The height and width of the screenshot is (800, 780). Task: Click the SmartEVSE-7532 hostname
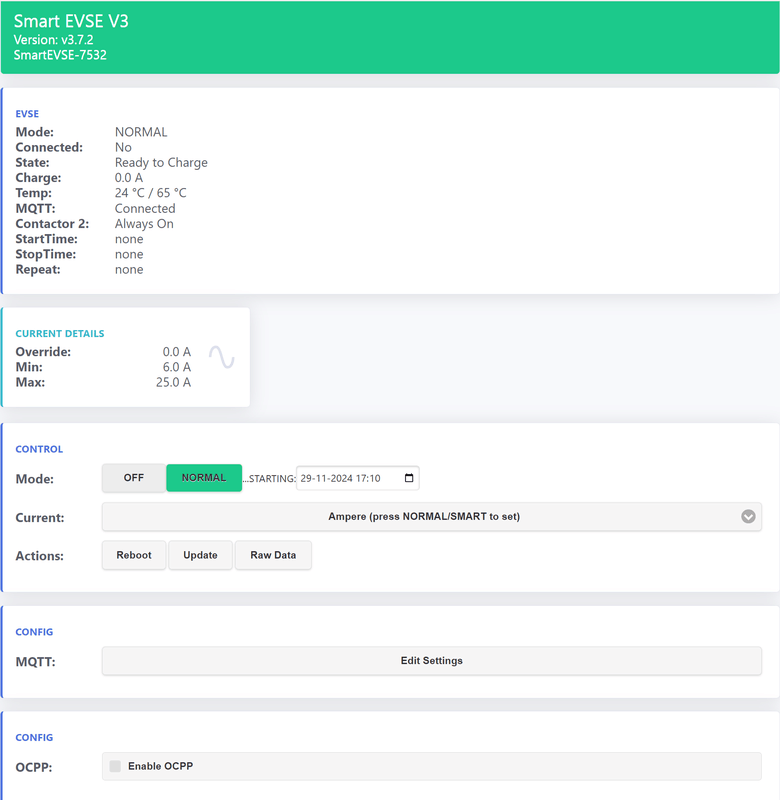[60, 55]
